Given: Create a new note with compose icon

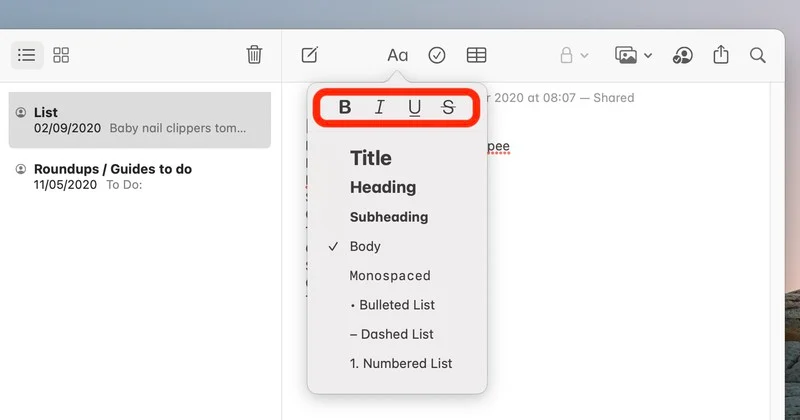Looking at the screenshot, I should (x=310, y=55).
